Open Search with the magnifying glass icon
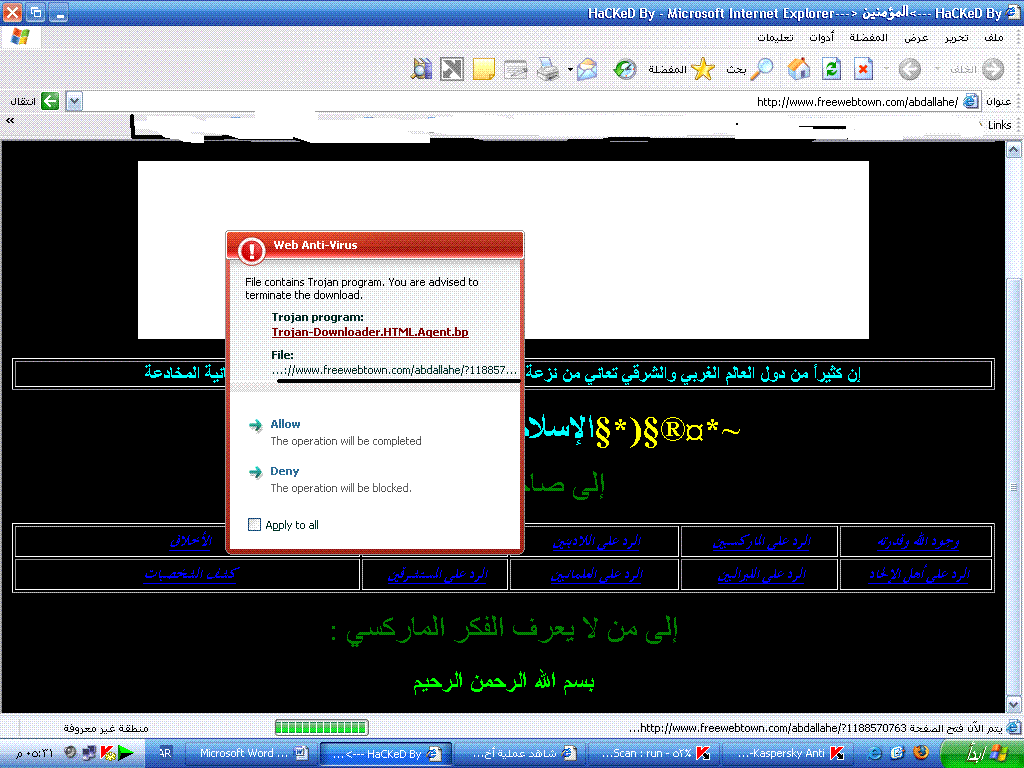Screen dimensions: 1024x768 coord(761,69)
